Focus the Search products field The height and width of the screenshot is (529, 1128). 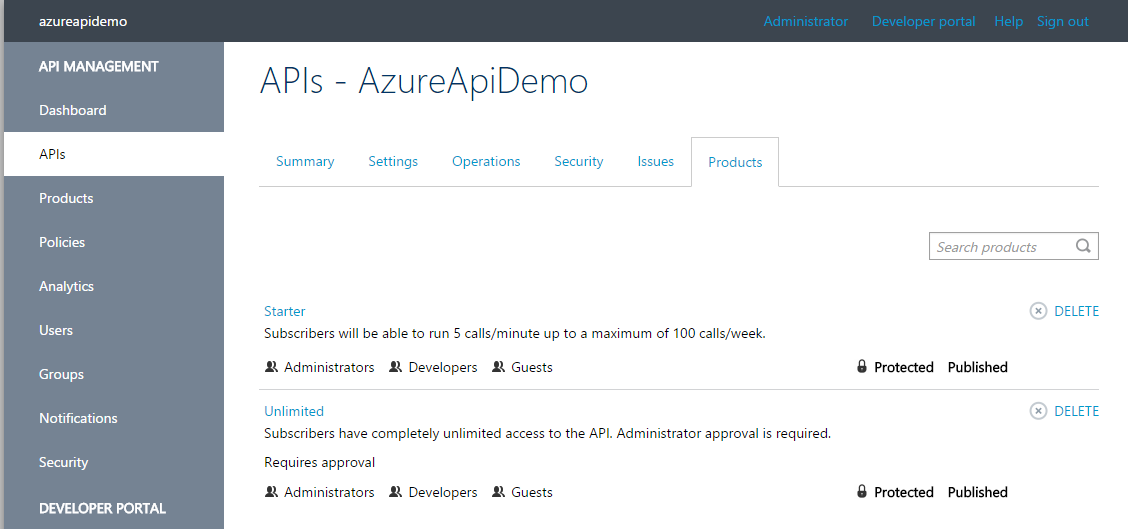[x=1014, y=246]
